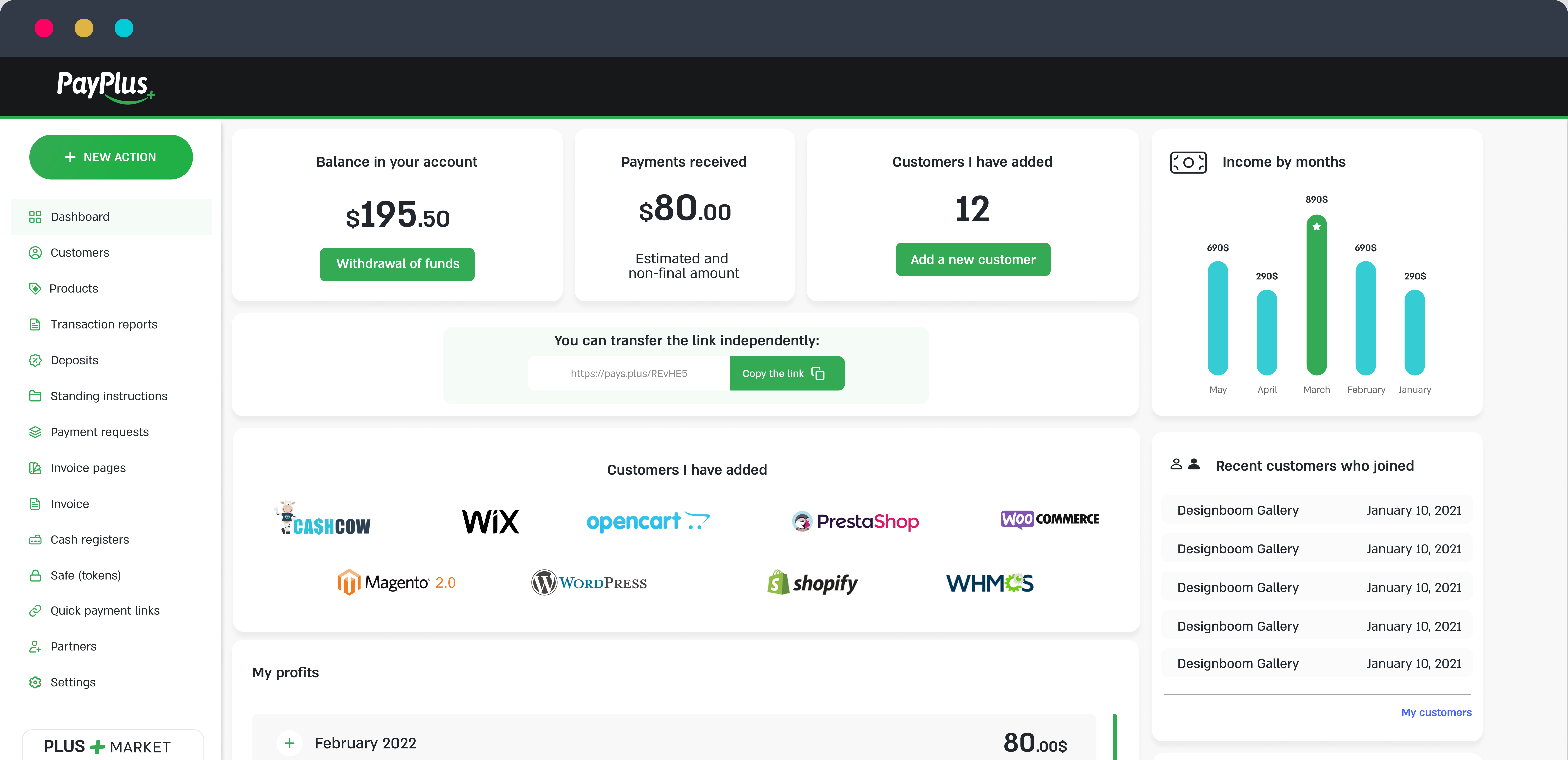Click the Deposits badge icon
Image resolution: width=1568 pixels, height=760 pixels.
(x=35, y=360)
